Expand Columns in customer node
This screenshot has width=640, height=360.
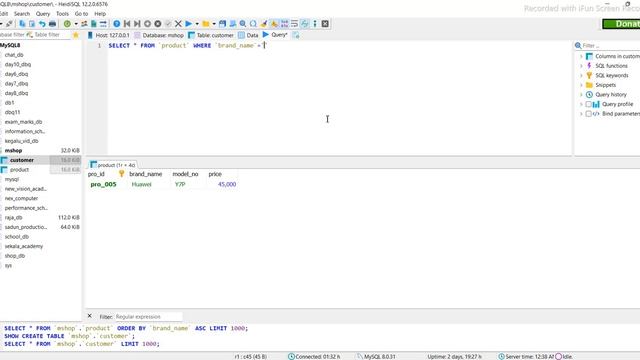(581, 56)
